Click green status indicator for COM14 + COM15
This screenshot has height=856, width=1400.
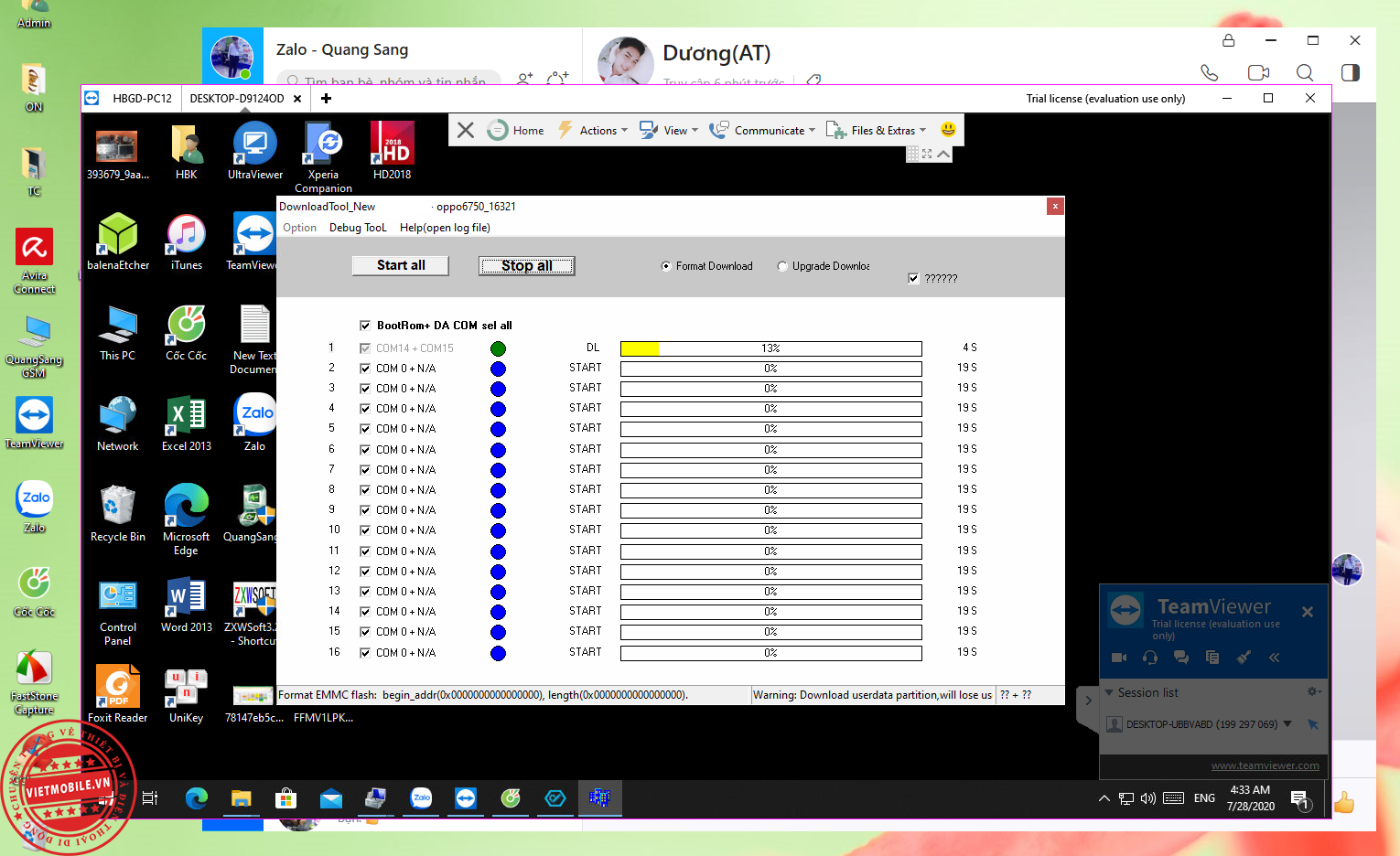[x=498, y=348]
